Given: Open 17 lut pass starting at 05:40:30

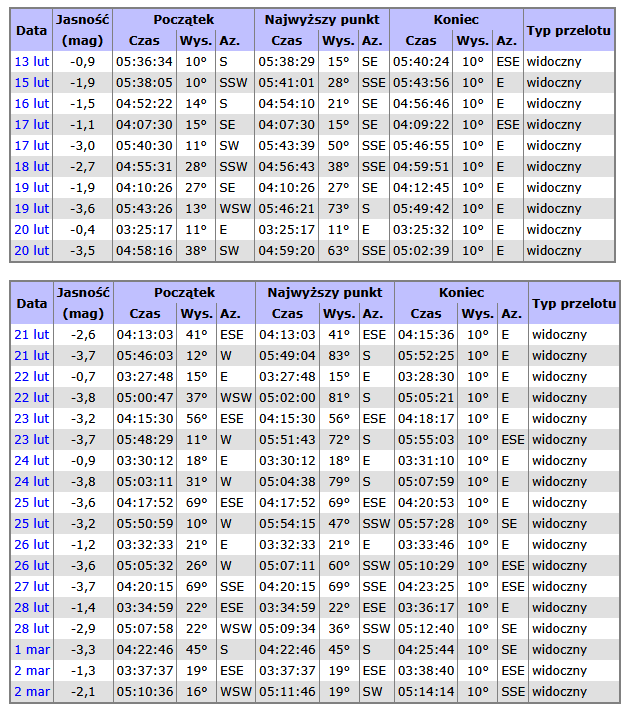Looking at the screenshot, I should tap(31, 145).
